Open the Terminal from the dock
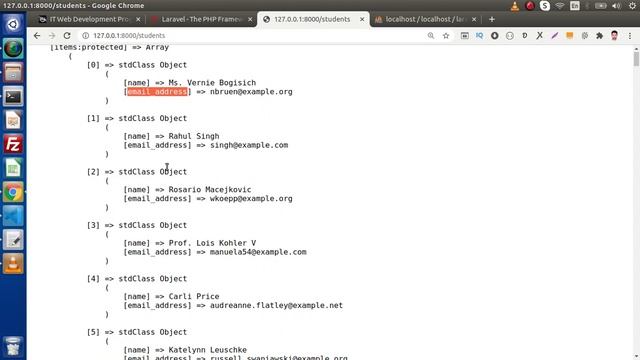Image resolution: width=640 pixels, height=360 pixels. [x=13, y=97]
